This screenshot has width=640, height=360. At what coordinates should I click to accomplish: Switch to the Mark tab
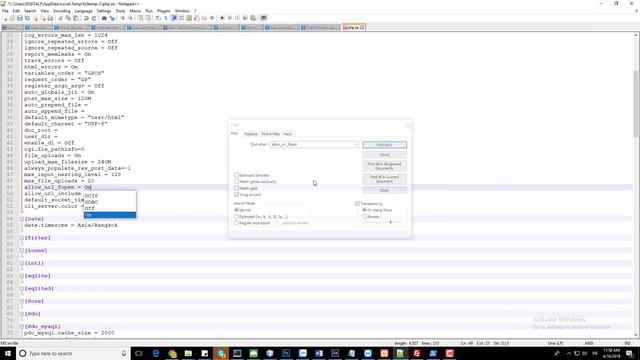(288, 134)
